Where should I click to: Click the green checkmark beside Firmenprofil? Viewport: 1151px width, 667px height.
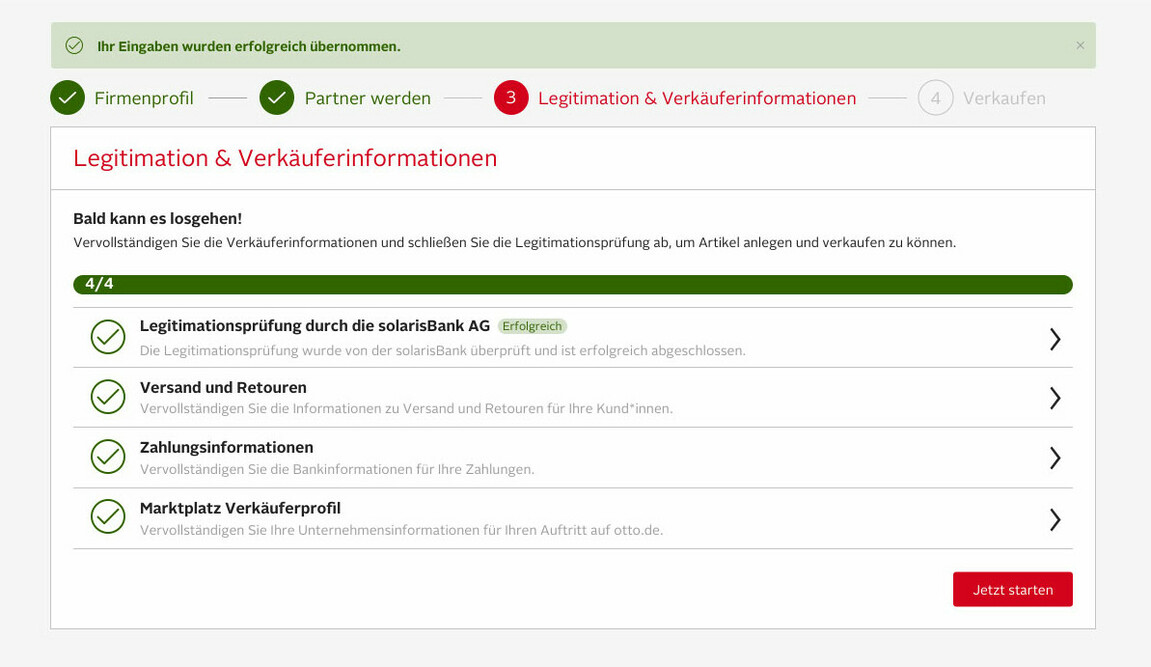point(66,98)
